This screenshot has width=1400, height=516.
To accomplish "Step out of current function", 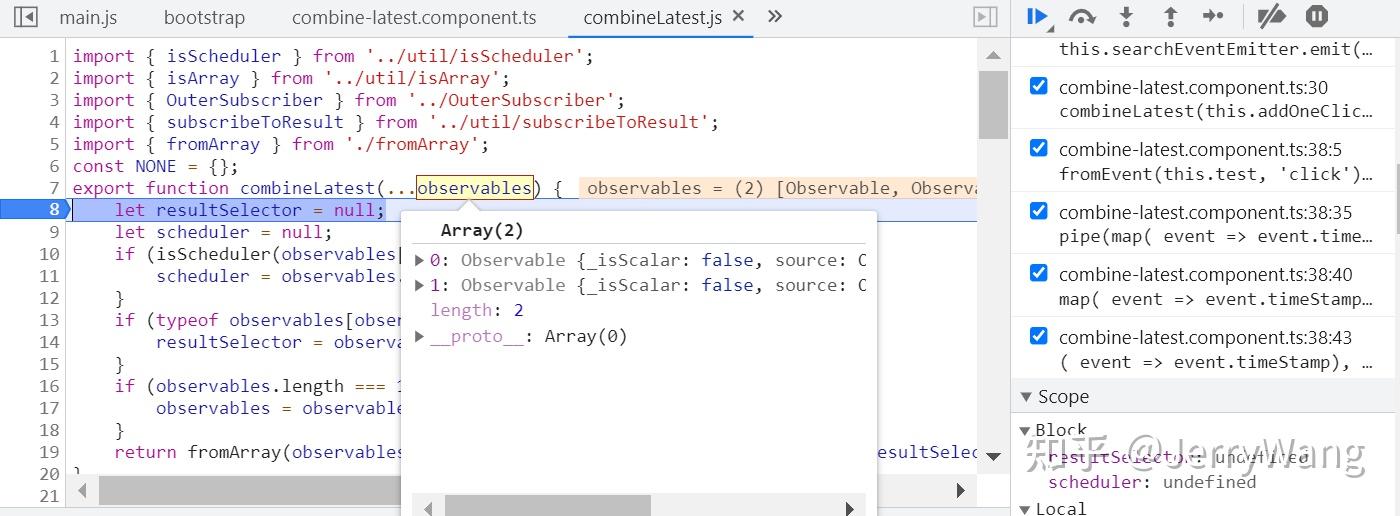I will (x=1170, y=16).
